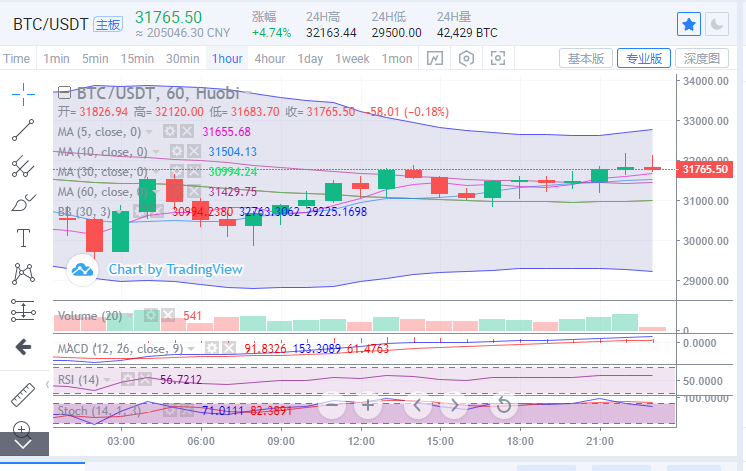This screenshot has height=471, width=746.
Task: Add to favorites with star icon
Action: pos(688,24)
